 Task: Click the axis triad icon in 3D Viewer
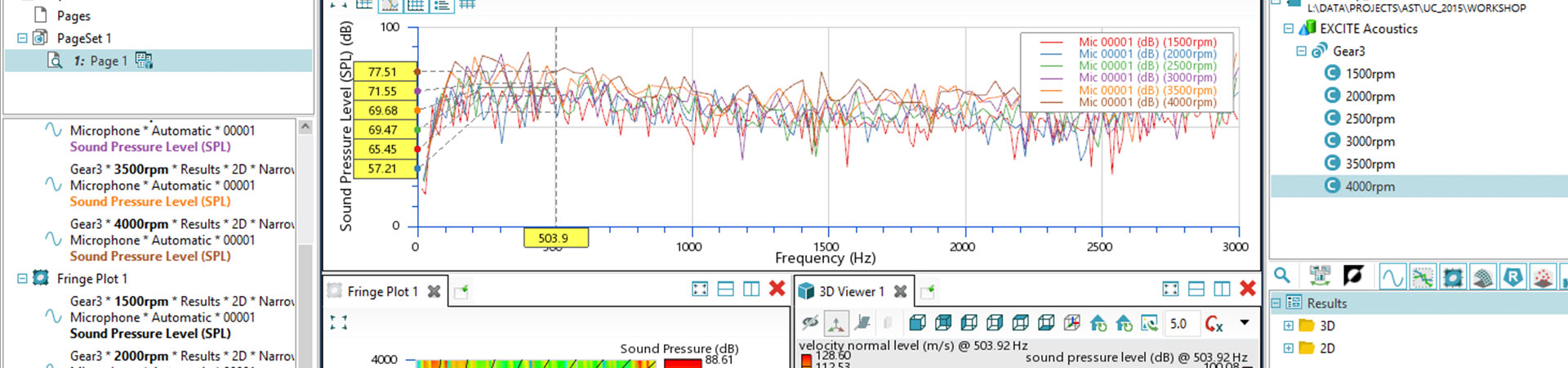point(836,324)
